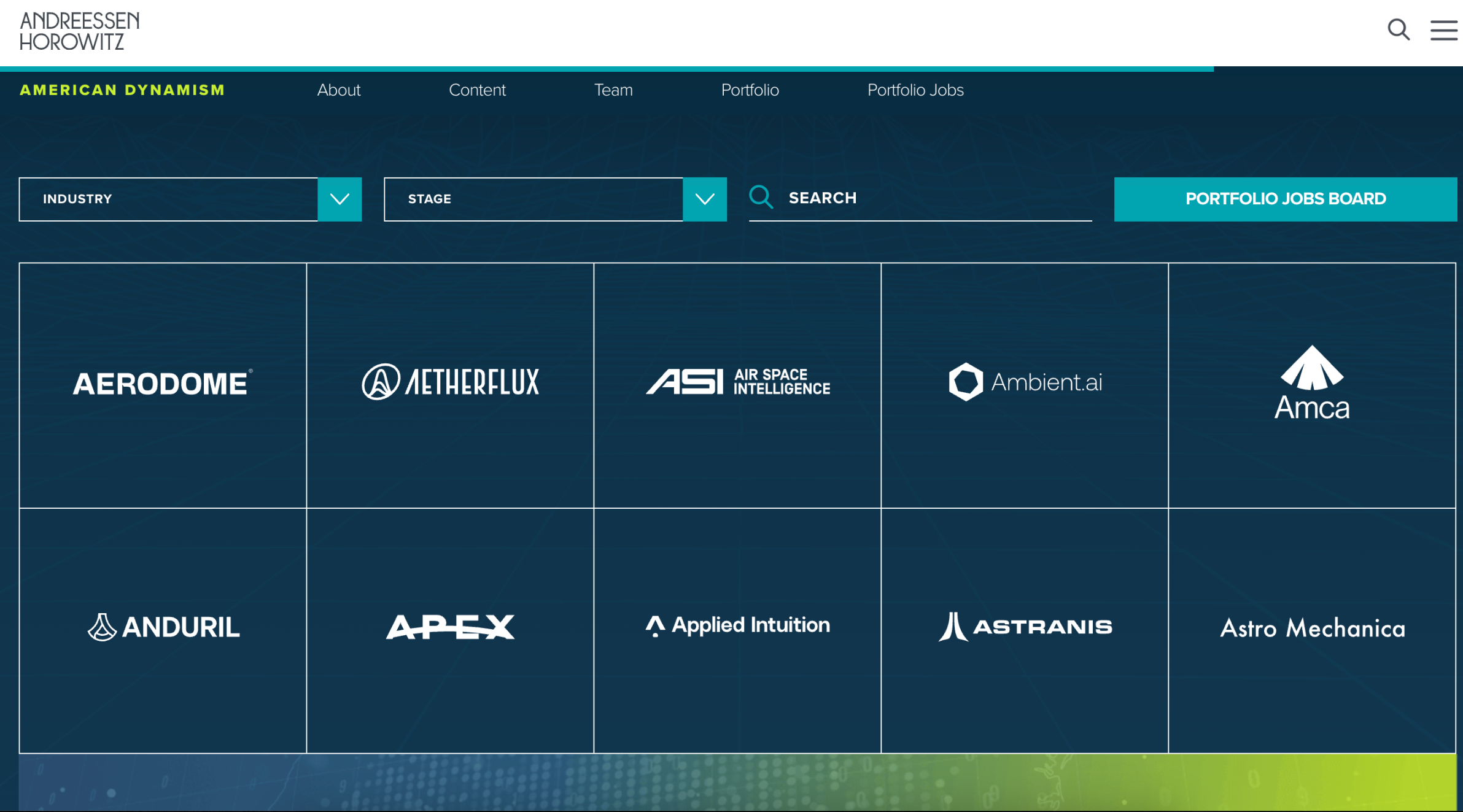The height and width of the screenshot is (812, 1463).
Task: Click the Andreessen Horowitz logo
Action: coord(80,31)
